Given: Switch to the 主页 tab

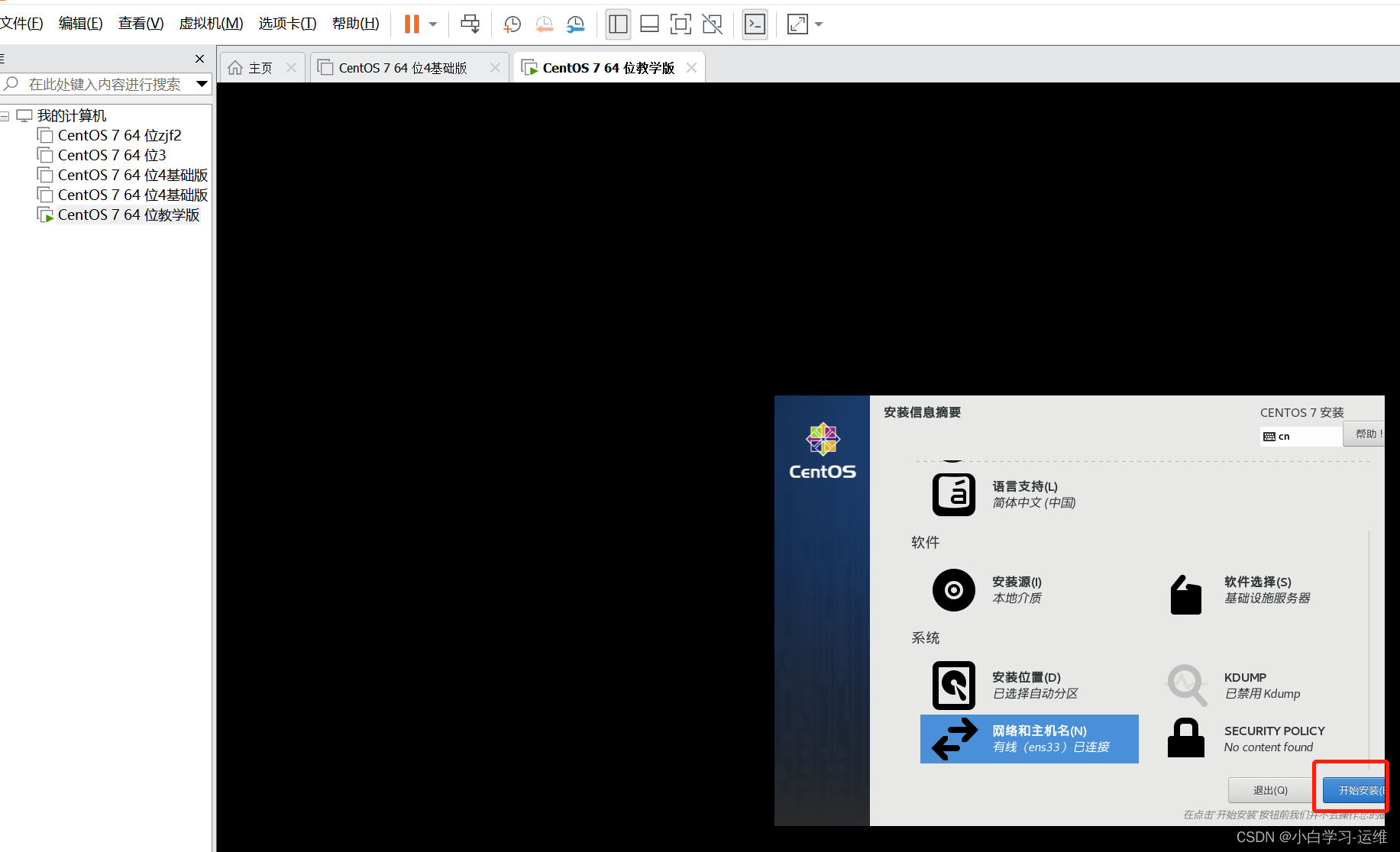Looking at the screenshot, I should click(262, 68).
